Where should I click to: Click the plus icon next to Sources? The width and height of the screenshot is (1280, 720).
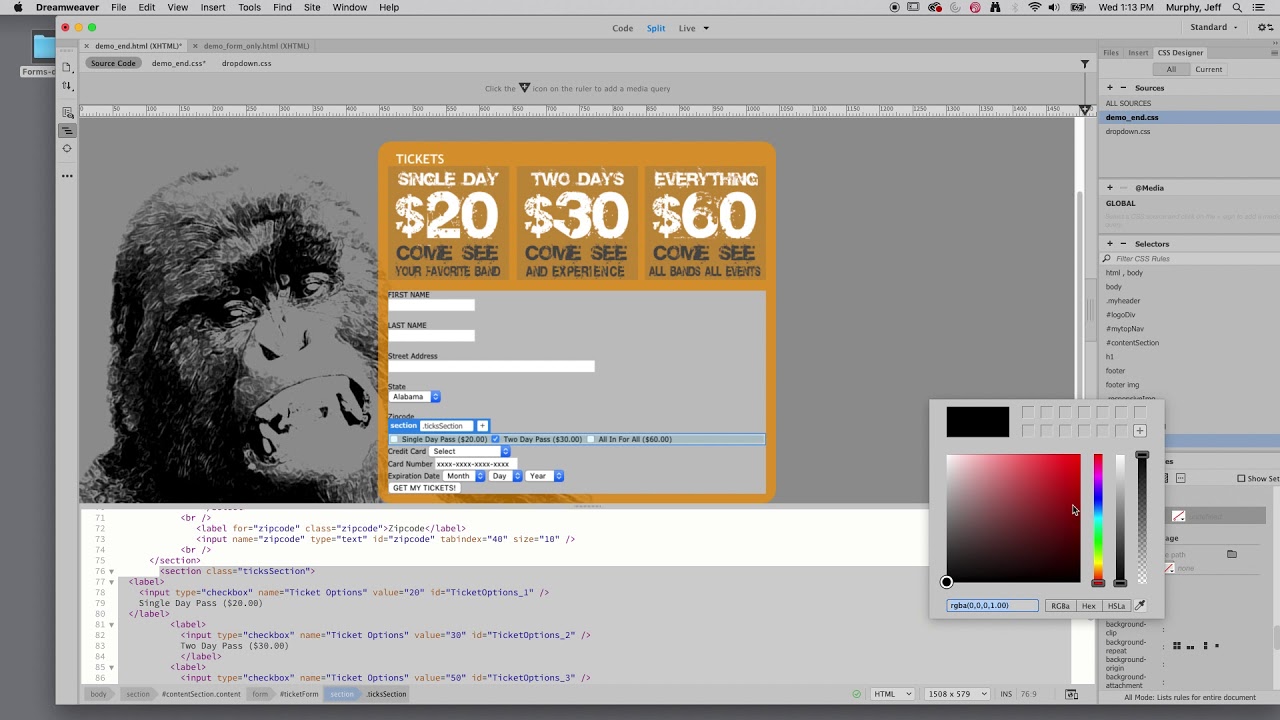pos(1109,88)
